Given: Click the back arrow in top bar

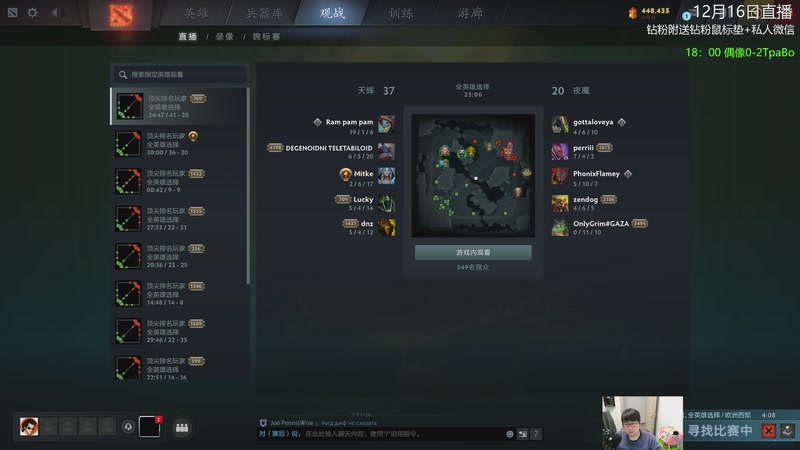Looking at the screenshot, I should point(55,12).
